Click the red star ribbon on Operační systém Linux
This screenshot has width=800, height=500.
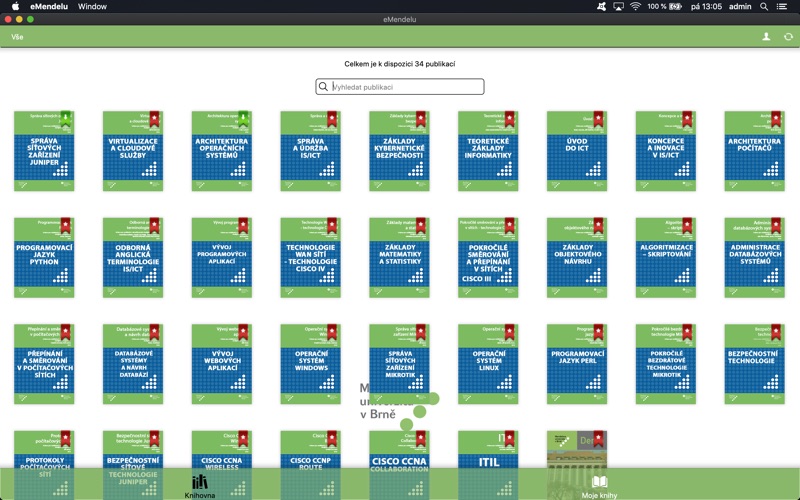(x=510, y=332)
